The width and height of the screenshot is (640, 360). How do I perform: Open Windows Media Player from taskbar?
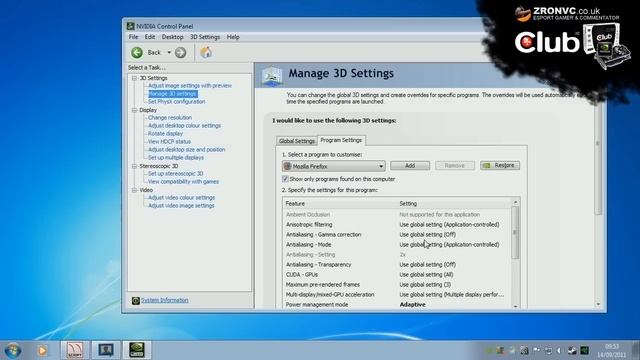(x=42, y=350)
